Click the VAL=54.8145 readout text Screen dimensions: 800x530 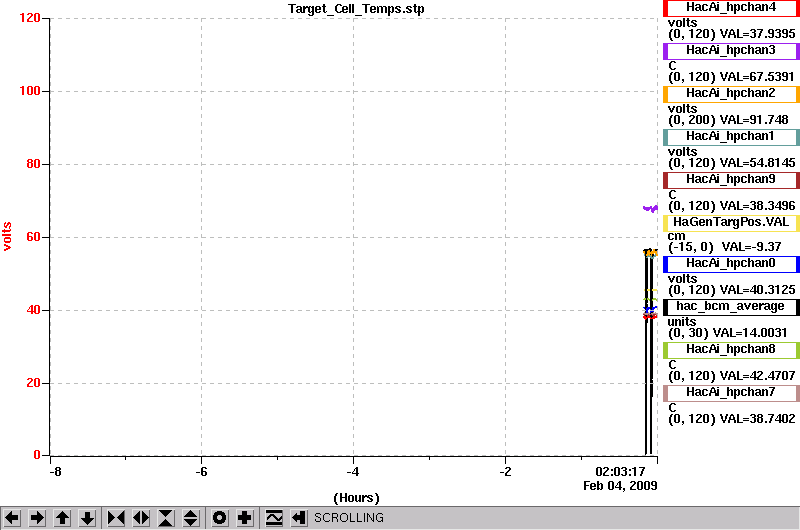click(757, 163)
